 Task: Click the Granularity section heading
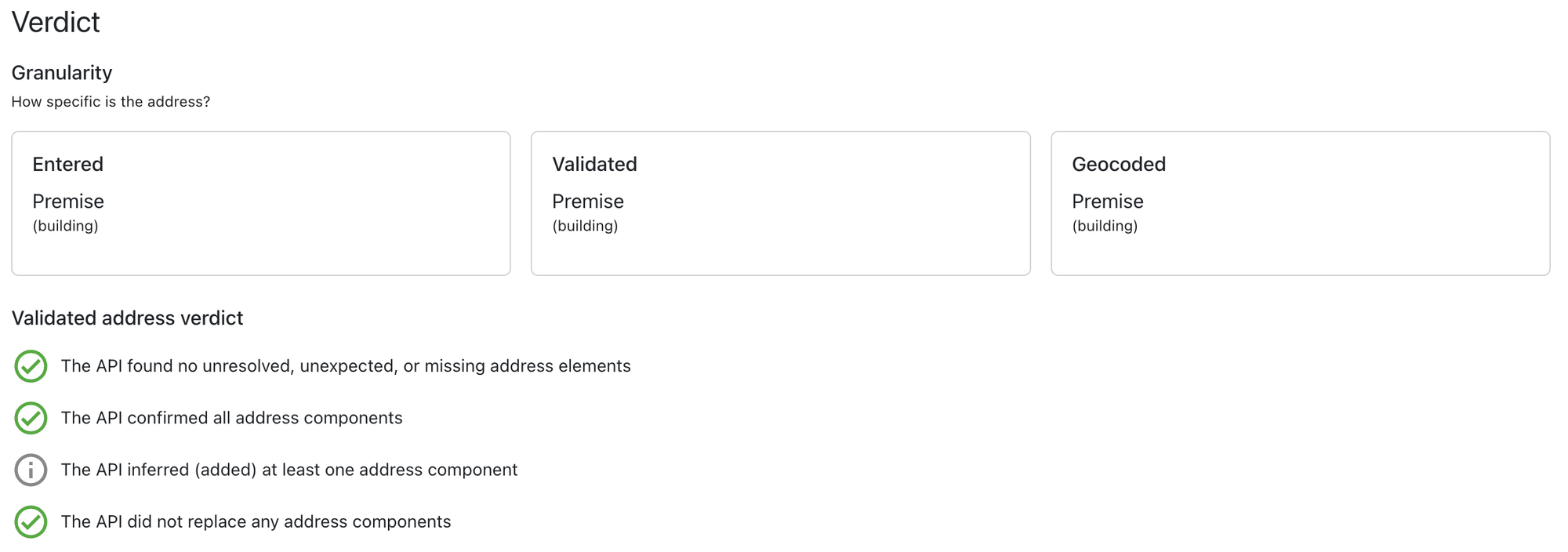pyautogui.click(x=61, y=72)
